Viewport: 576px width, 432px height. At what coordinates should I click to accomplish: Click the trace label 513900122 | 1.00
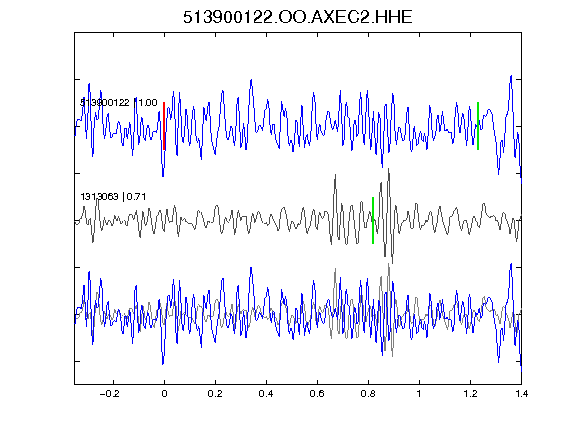coord(119,102)
